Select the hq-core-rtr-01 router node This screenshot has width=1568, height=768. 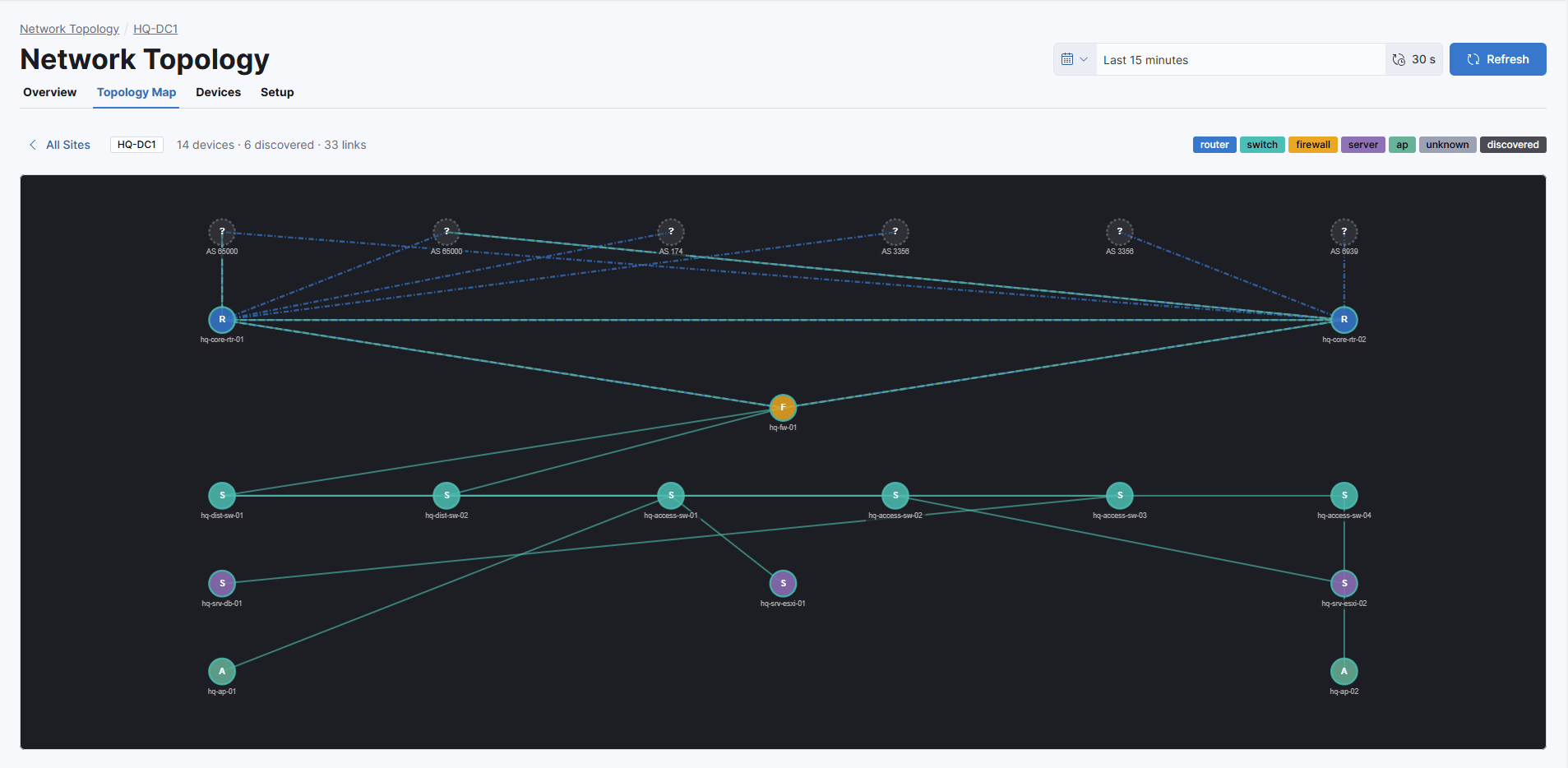222,320
